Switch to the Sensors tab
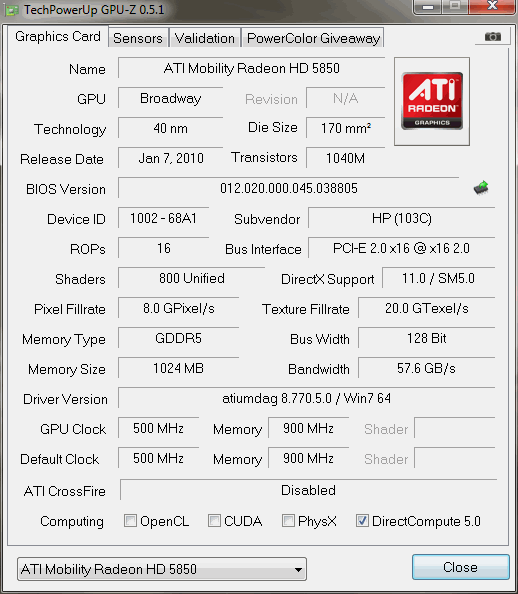The height and width of the screenshot is (594, 518). click(138, 38)
